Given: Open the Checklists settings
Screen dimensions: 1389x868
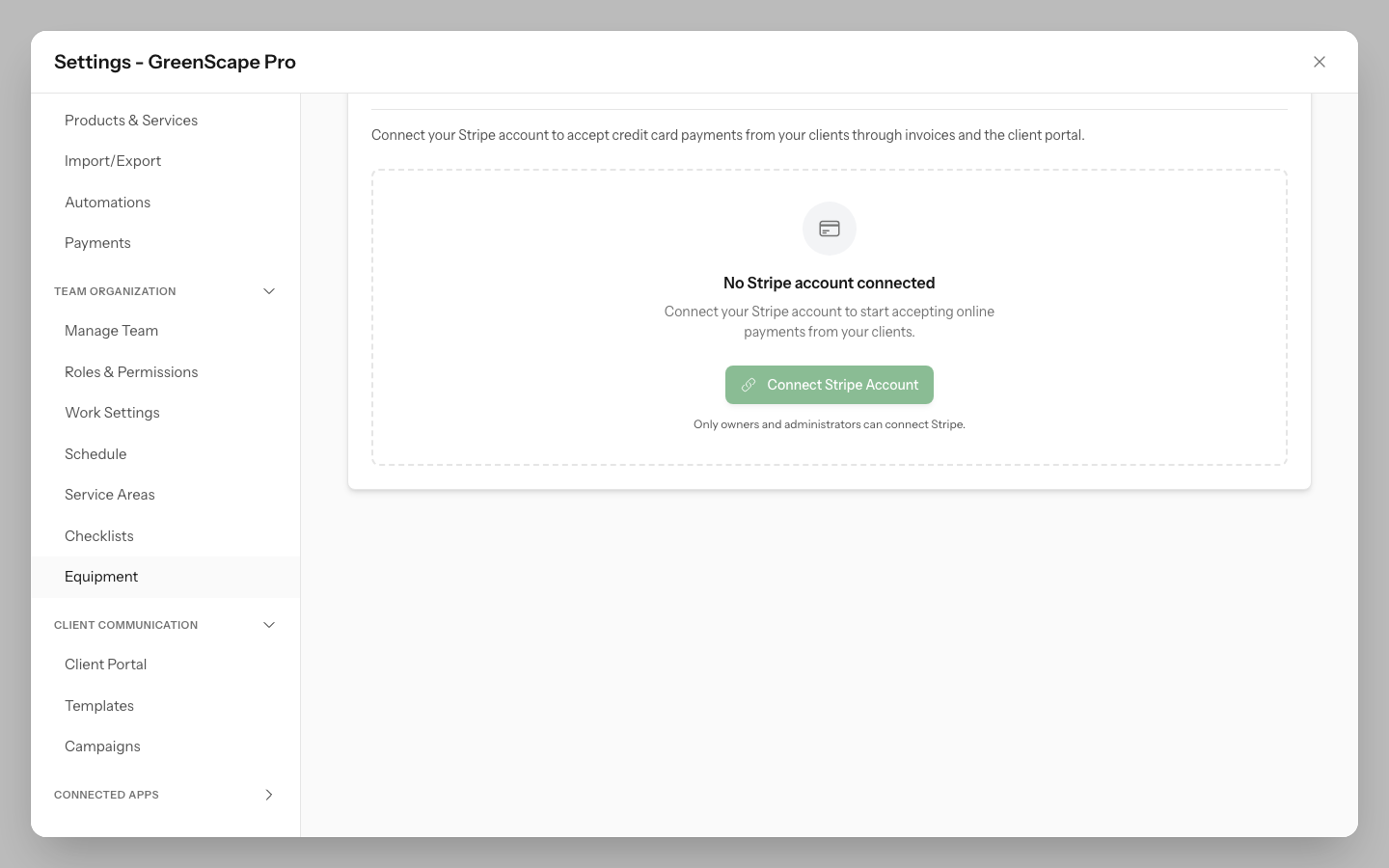Looking at the screenshot, I should 98,536.
